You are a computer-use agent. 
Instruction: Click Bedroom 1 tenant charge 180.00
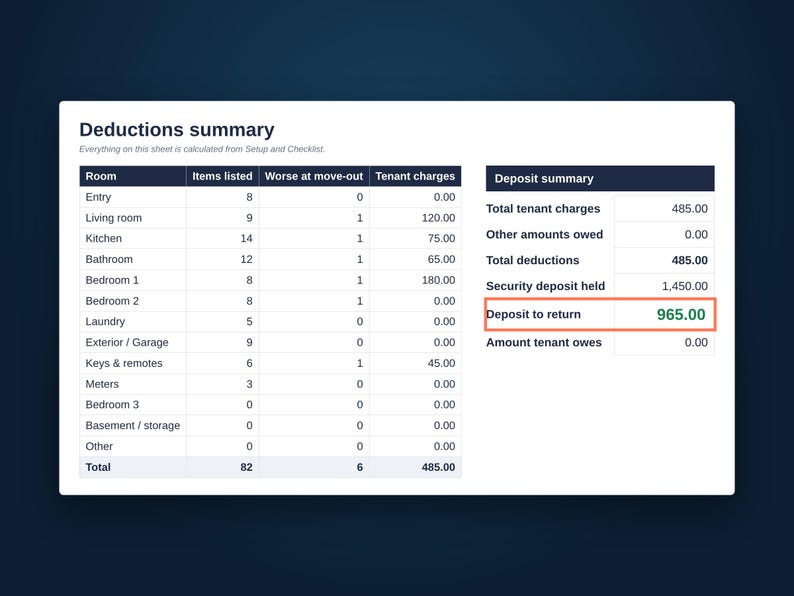pyautogui.click(x=439, y=280)
